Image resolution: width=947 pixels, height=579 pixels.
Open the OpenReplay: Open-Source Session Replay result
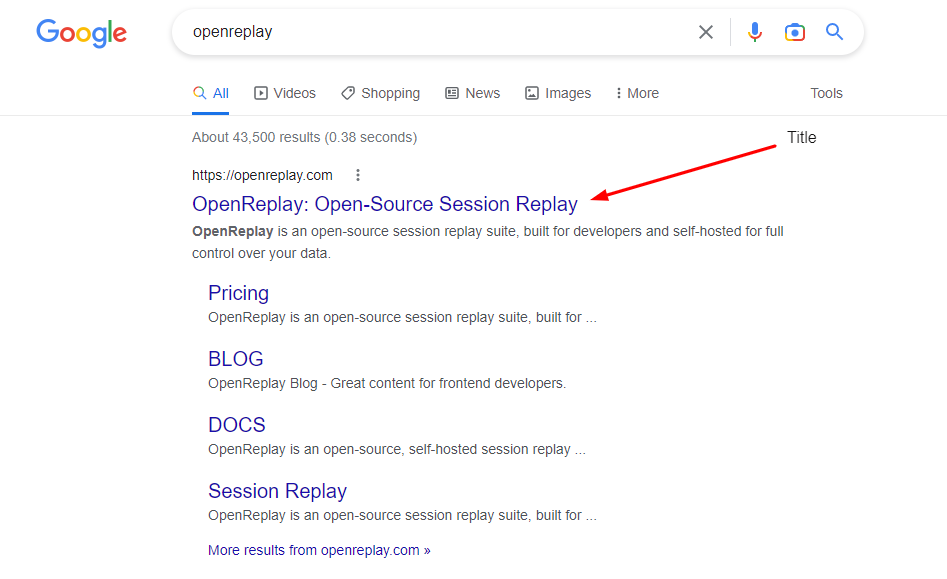[385, 204]
